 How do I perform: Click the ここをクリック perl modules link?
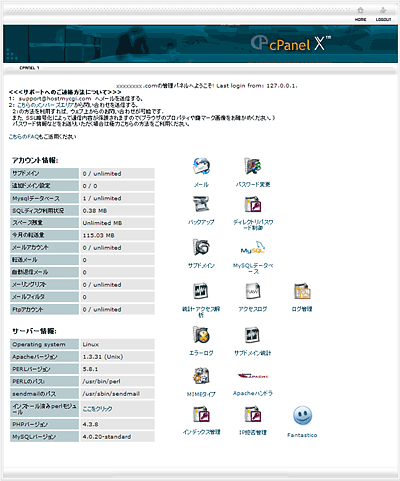pyautogui.click(x=97, y=409)
